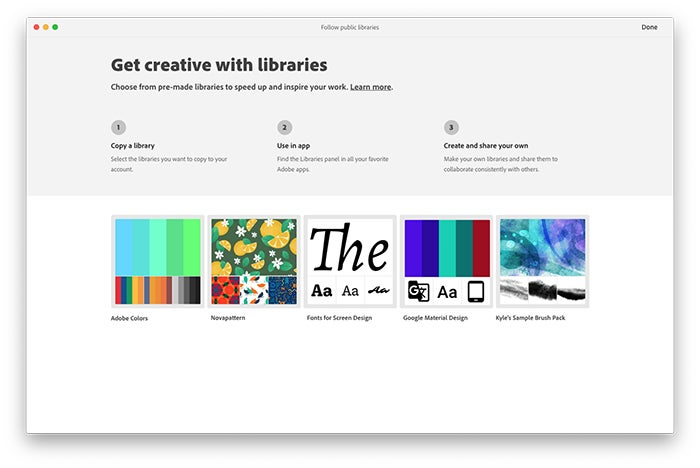Image resolution: width=700 pixels, height=468 pixels.
Task: Click the red geometric pattern tile in Novapattern
Action: 225,290
